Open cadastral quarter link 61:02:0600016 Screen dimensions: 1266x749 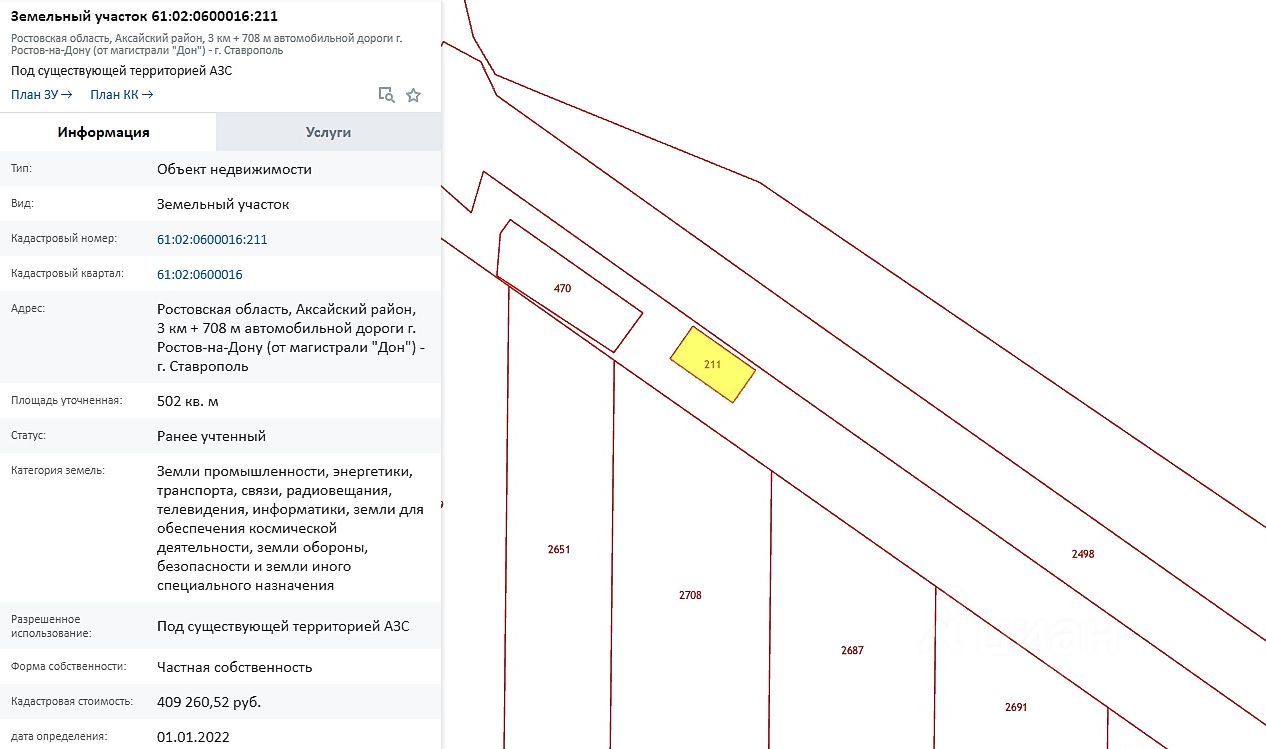tap(200, 275)
